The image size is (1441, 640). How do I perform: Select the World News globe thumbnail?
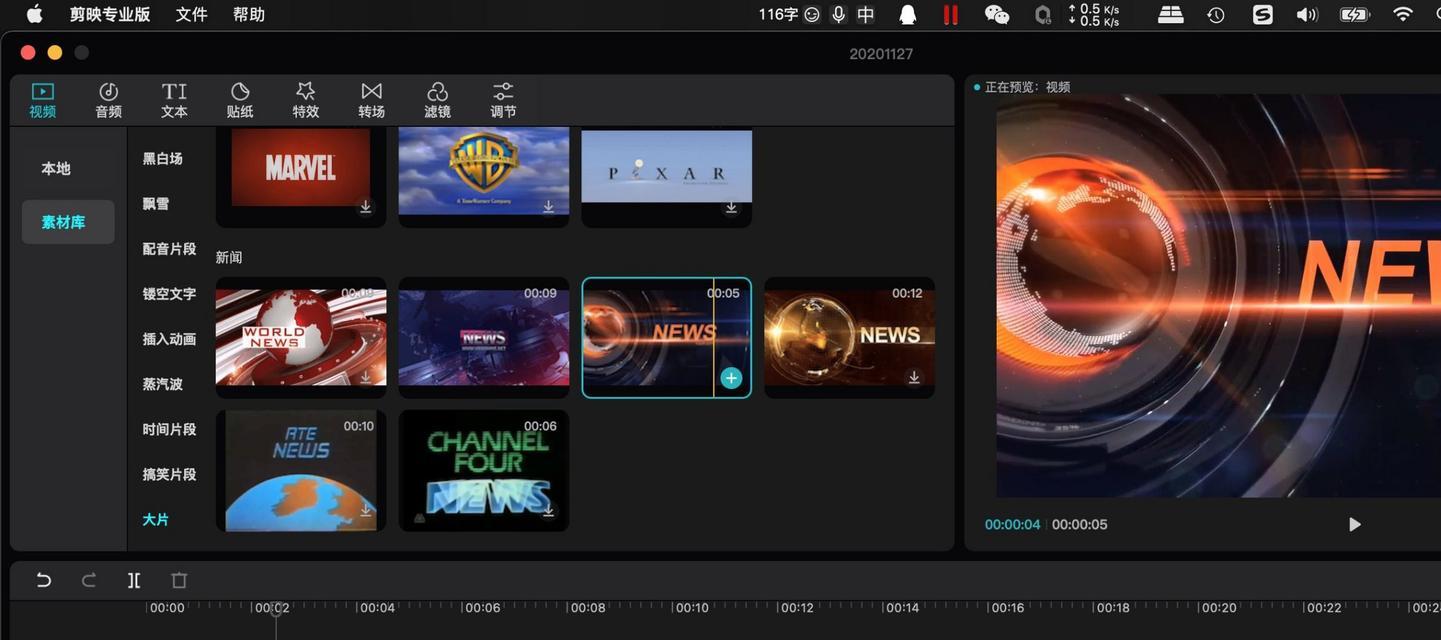tap(301, 337)
